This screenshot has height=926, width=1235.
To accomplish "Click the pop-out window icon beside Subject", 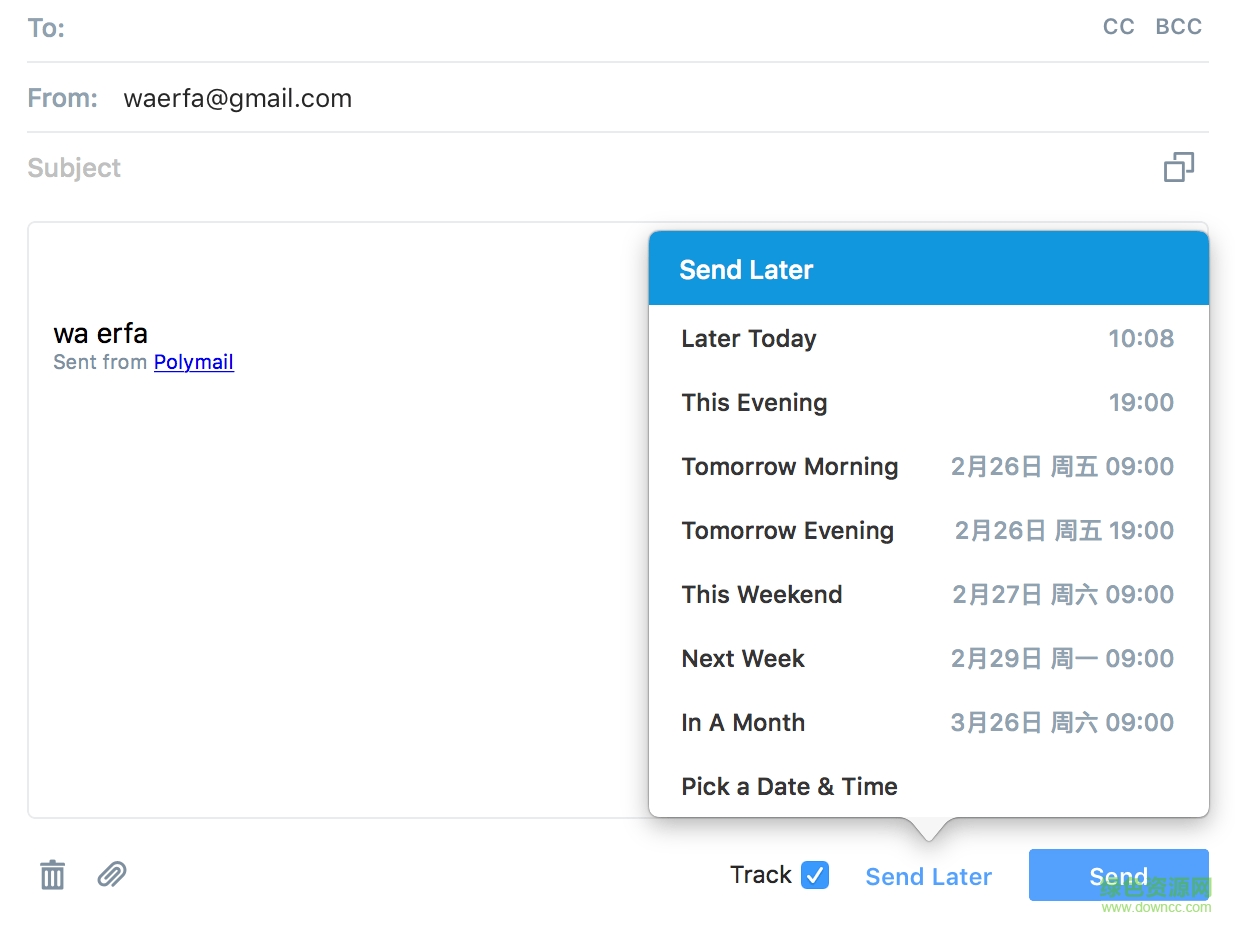I will 1179,167.
